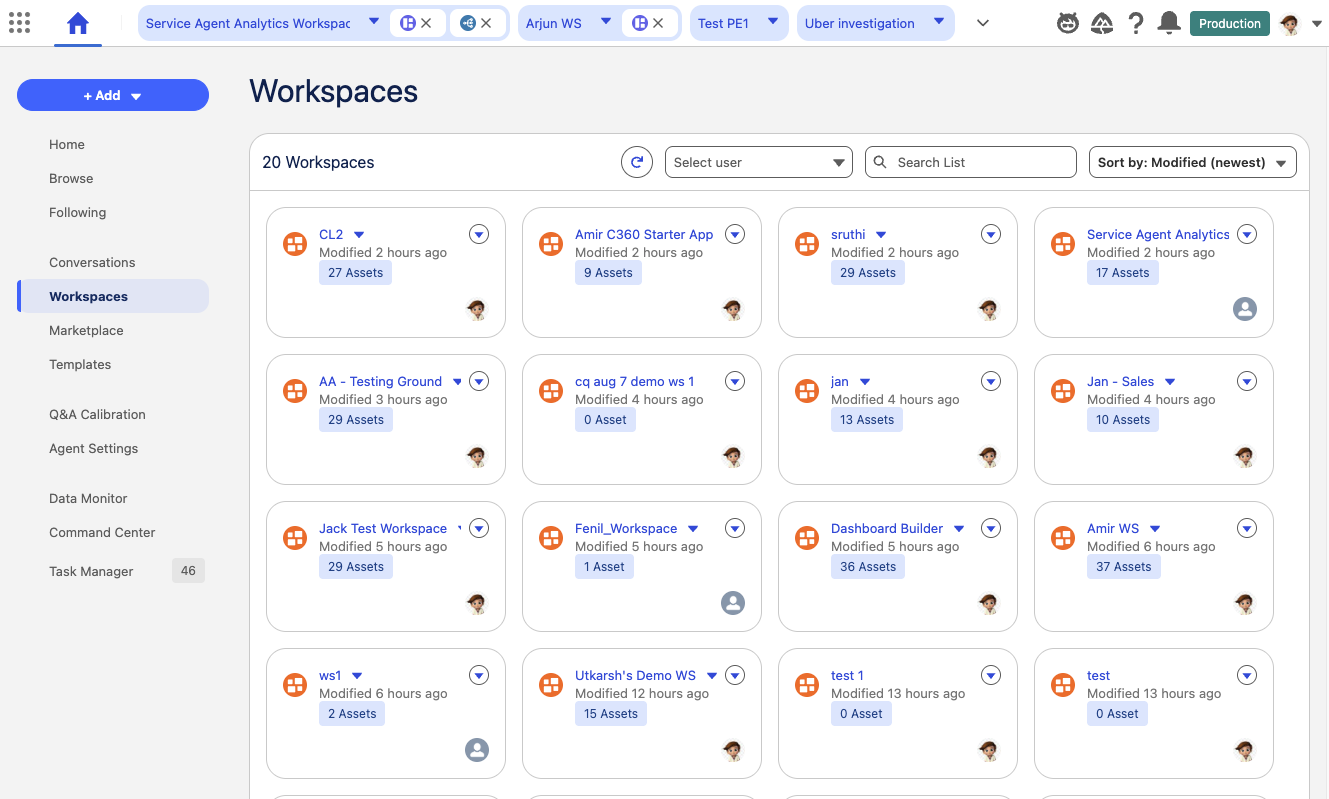Screen dimensions: 1329x799
Task: Open the notifications bell icon
Action: [1168, 23]
